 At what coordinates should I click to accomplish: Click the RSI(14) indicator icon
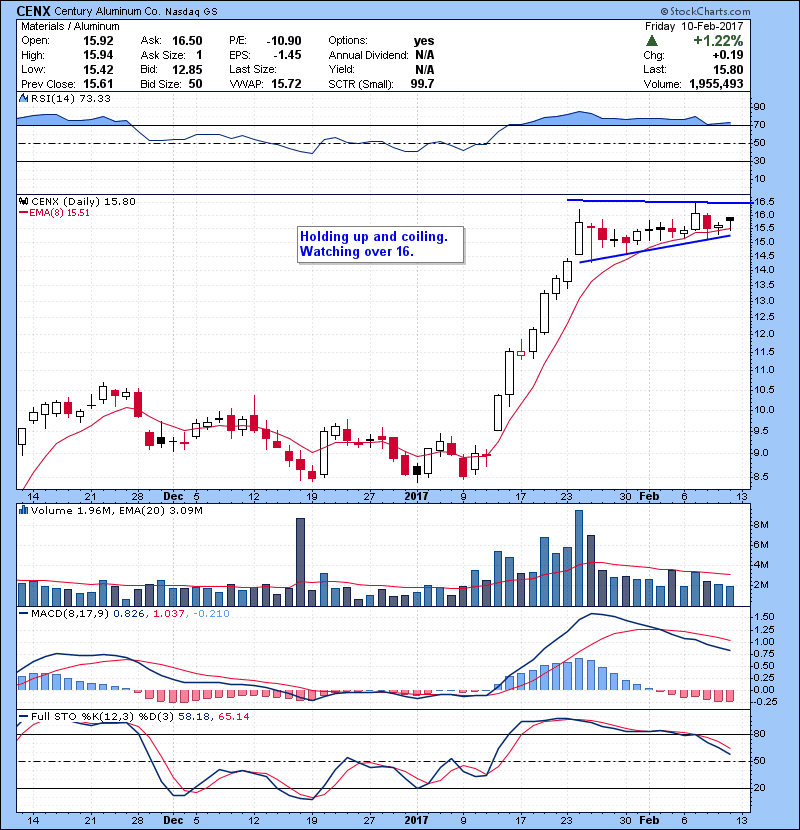(x=23, y=98)
